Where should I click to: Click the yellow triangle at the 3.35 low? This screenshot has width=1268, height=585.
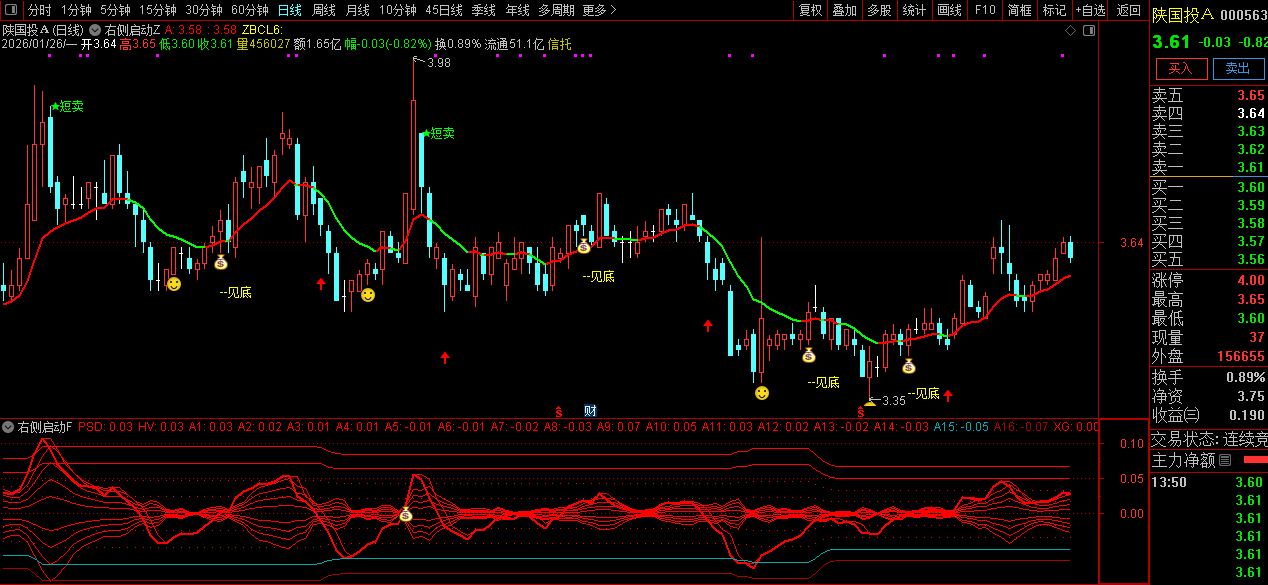(870, 401)
